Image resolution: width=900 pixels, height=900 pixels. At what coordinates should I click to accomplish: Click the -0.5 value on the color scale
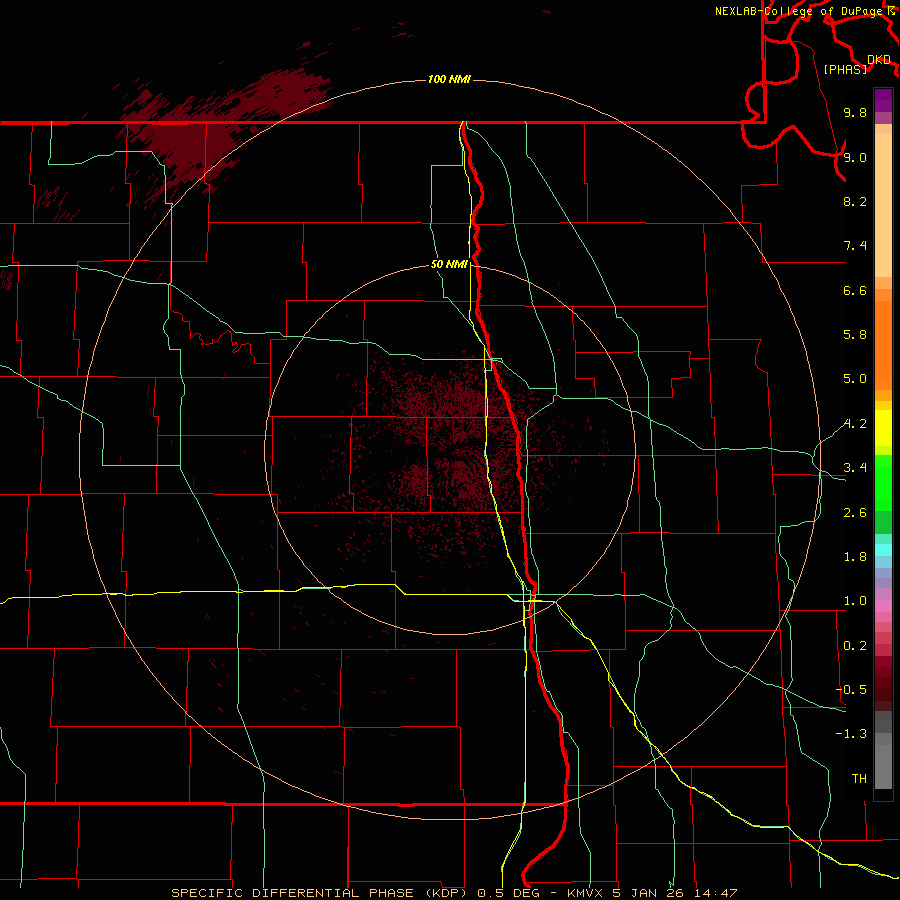(851, 689)
